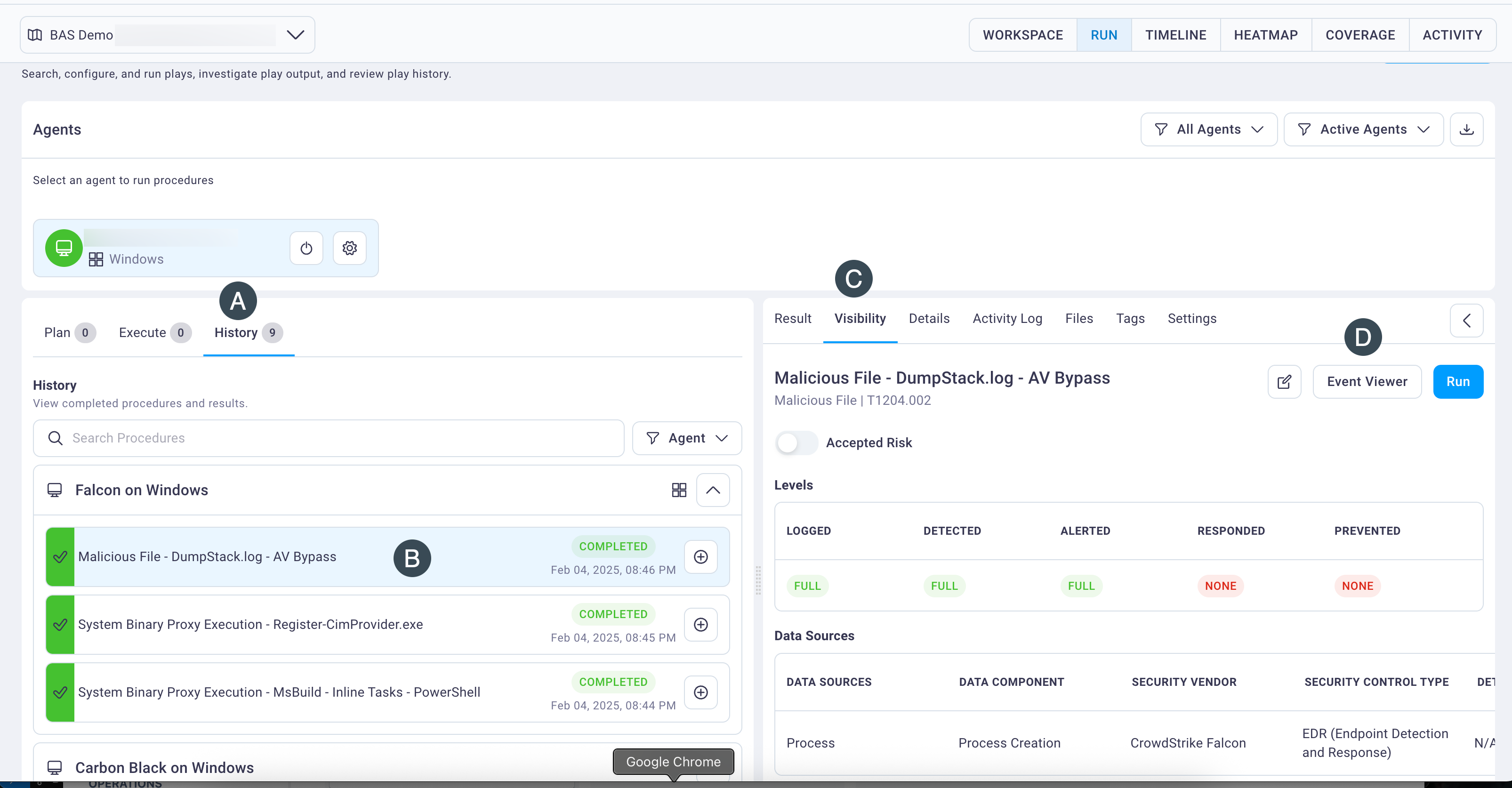The height and width of the screenshot is (788, 1512).
Task: Click the download agents icon button
Action: click(x=1466, y=129)
